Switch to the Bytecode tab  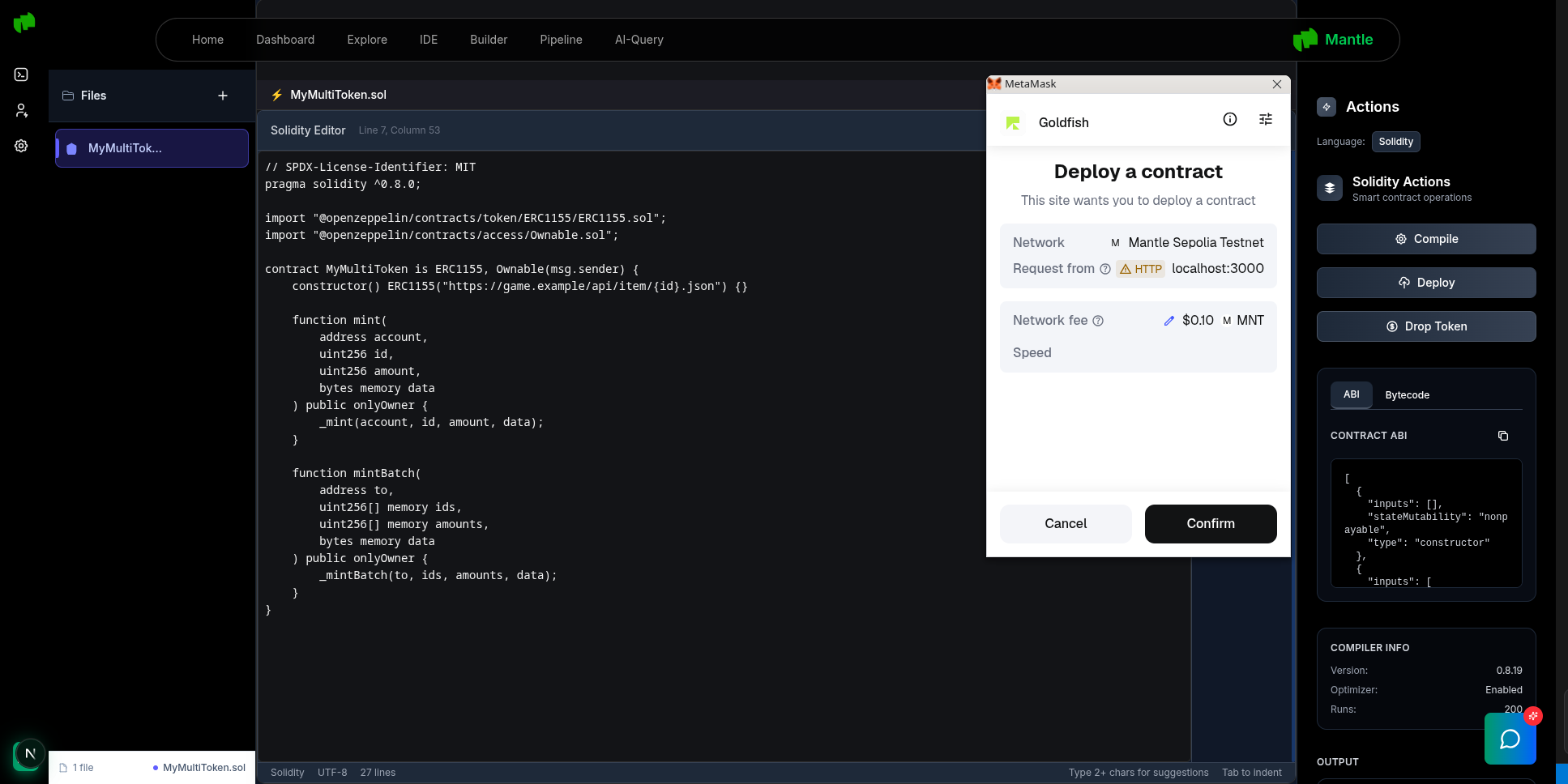click(1407, 395)
